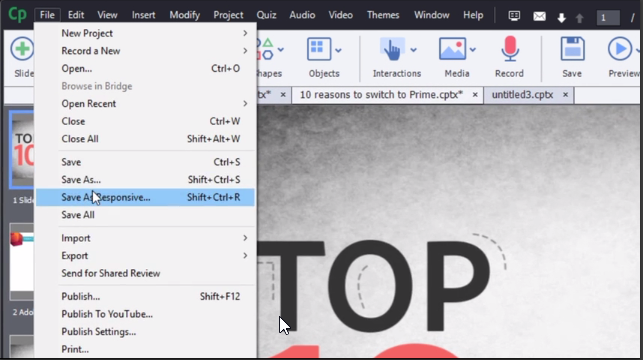Click the up arrow previous-slide icon
This screenshot has width=643, height=360.
579,18
